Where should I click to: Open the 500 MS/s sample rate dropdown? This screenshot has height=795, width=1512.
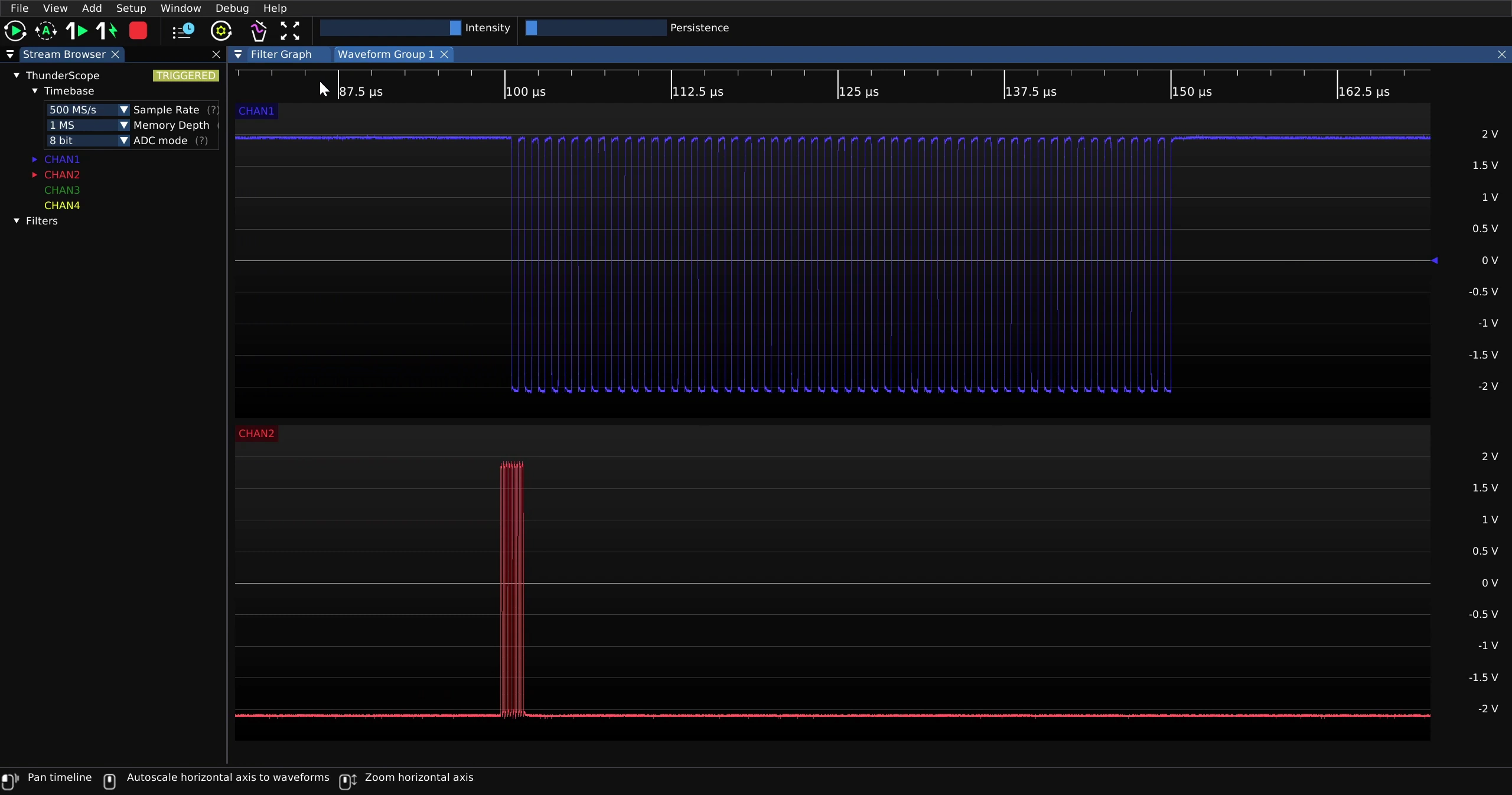pyautogui.click(x=88, y=110)
